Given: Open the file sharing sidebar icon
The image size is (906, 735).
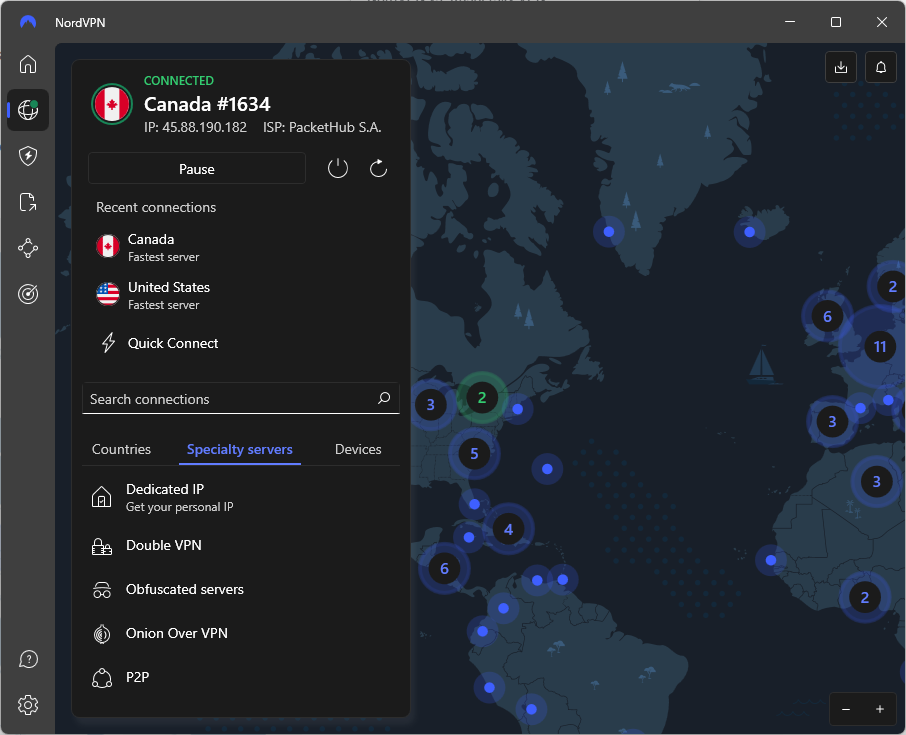Looking at the screenshot, I should point(28,202).
